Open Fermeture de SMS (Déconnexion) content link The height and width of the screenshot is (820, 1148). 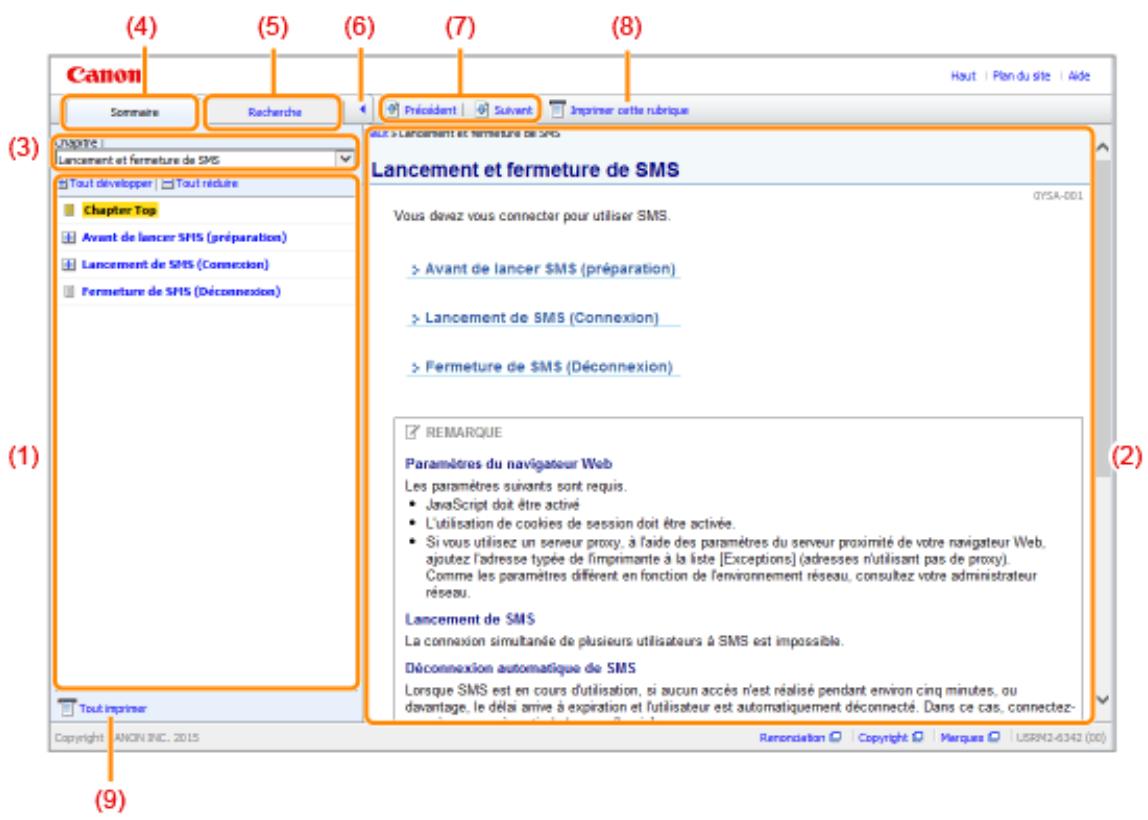tap(548, 367)
